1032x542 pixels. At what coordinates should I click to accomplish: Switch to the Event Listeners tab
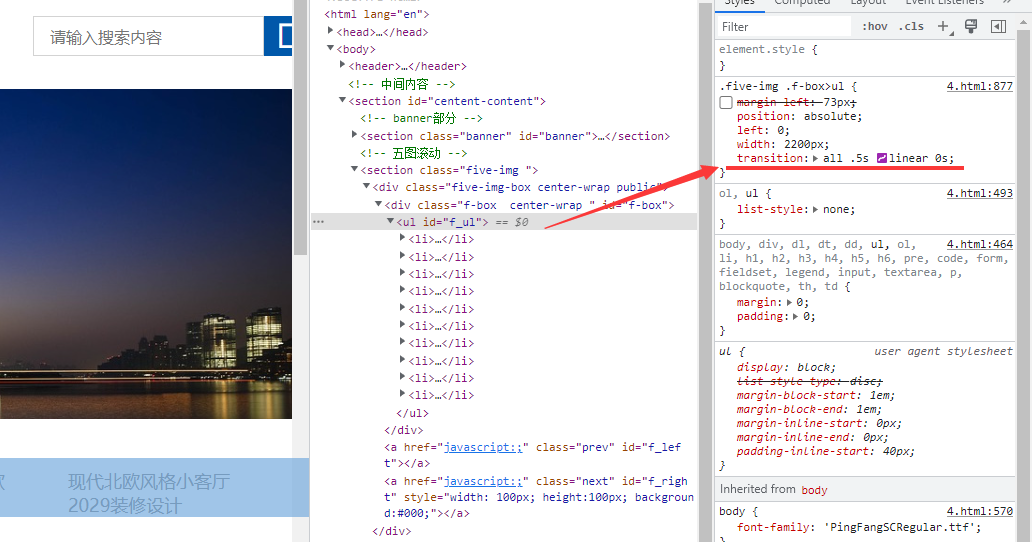coord(944,3)
